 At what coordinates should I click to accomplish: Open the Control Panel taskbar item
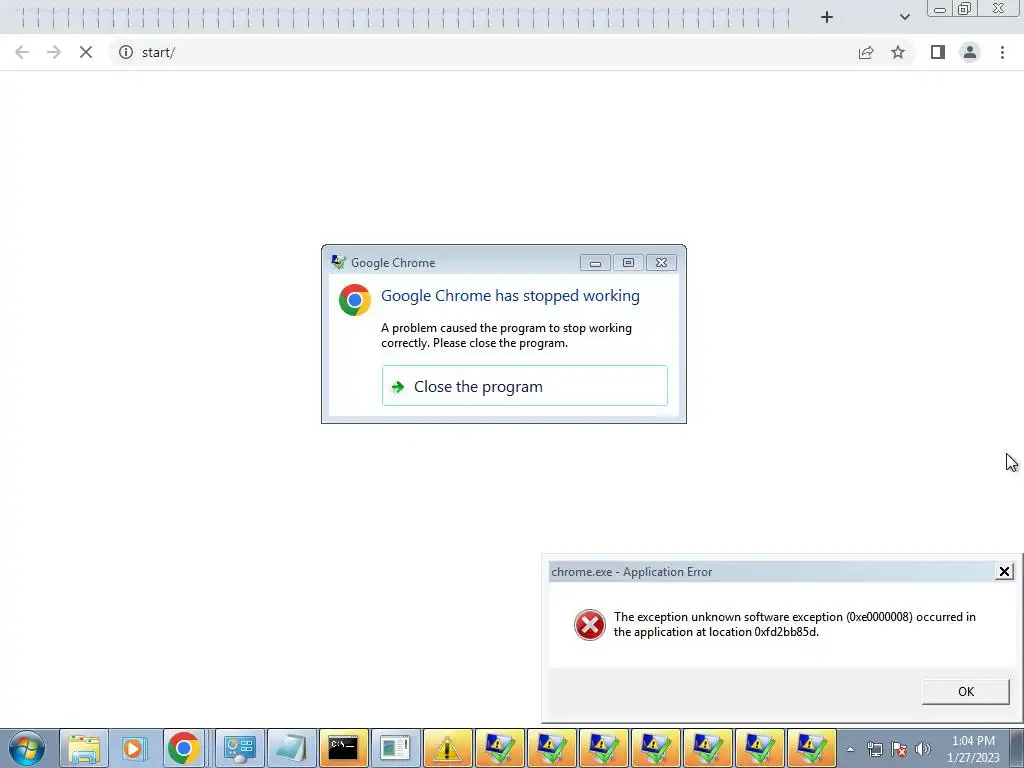pos(240,748)
